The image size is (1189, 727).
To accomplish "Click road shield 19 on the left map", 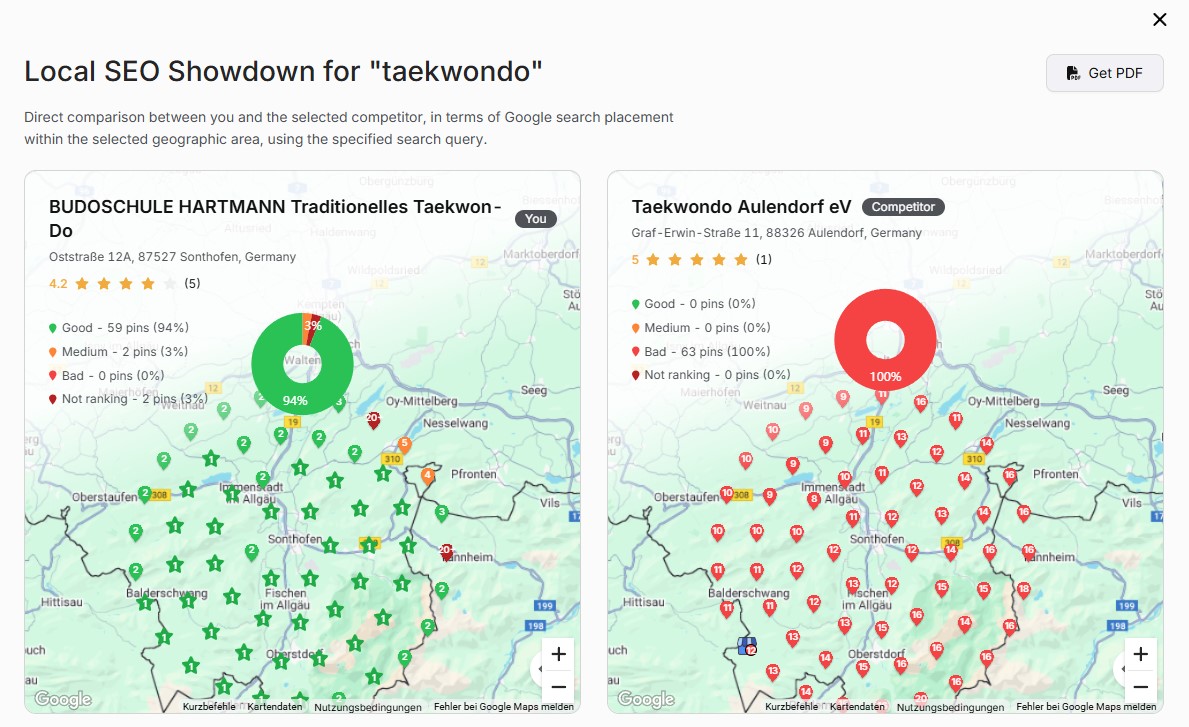I will [x=293, y=421].
